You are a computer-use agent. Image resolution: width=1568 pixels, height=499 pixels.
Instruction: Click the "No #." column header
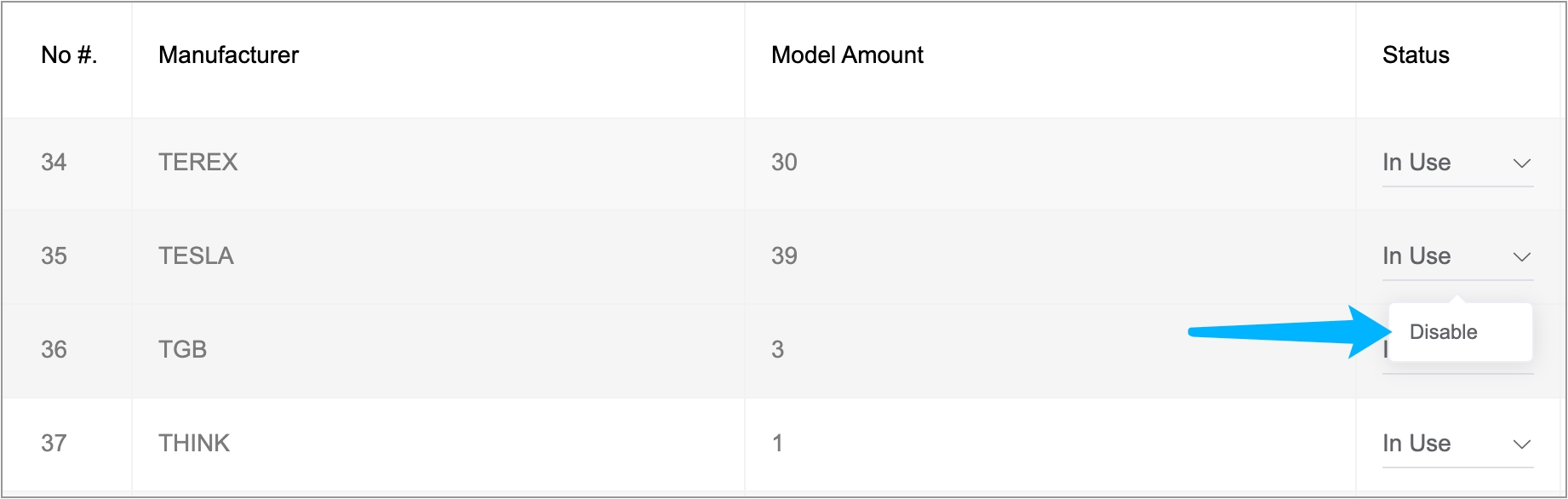click(x=69, y=55)
